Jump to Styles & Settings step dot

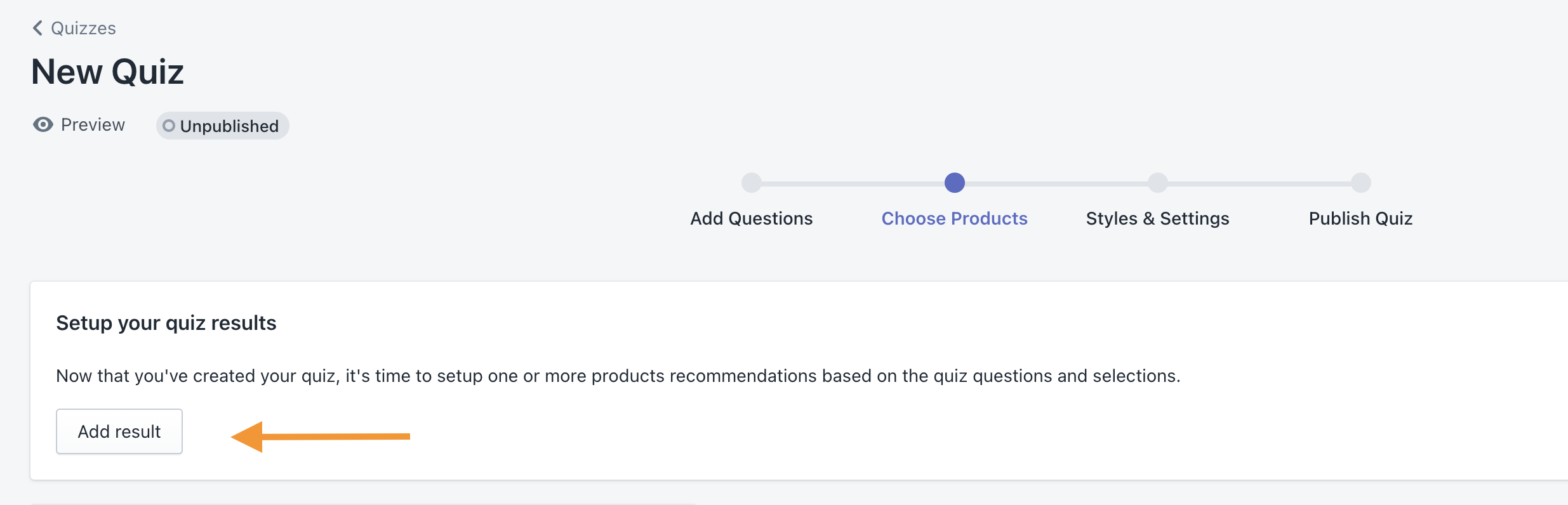coord(1157,183)
